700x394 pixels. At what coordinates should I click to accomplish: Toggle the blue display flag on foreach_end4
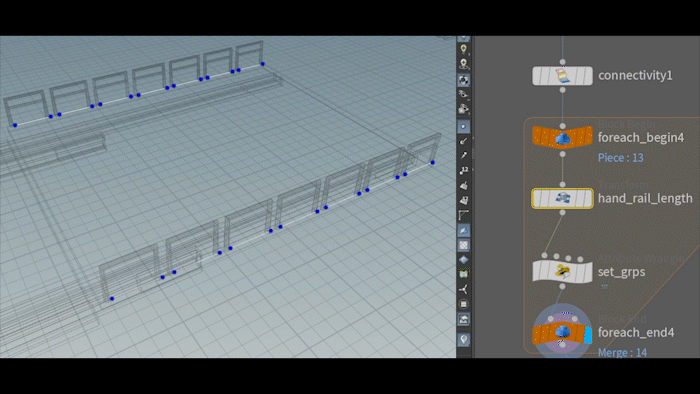tap(588, 335)
